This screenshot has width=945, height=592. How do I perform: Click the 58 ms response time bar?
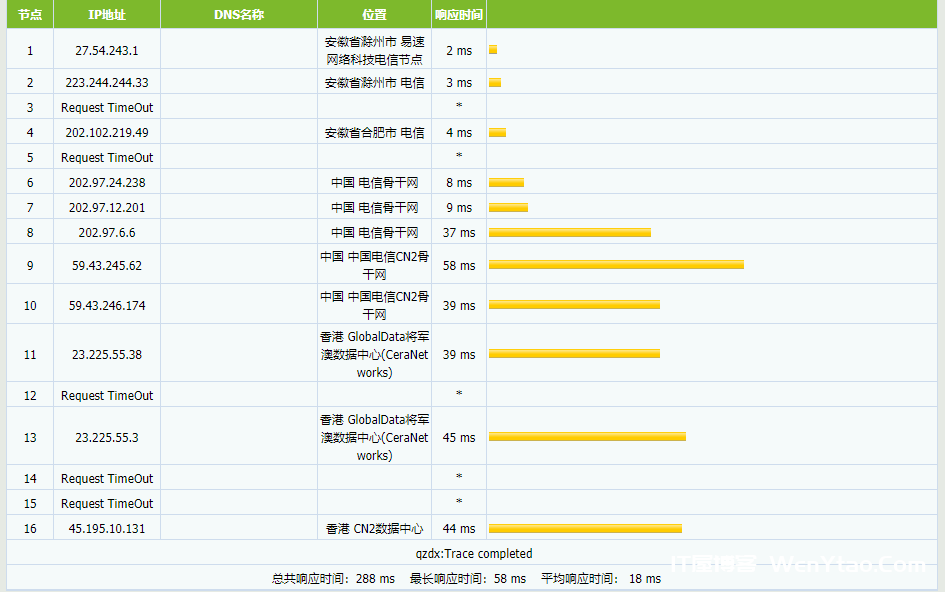point(616,265)
